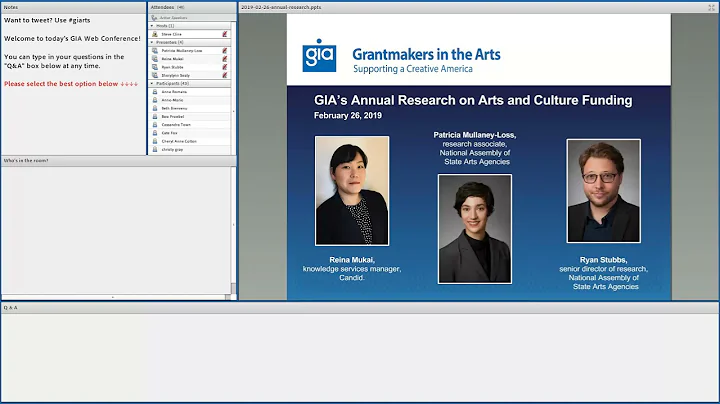
Task: Click the Active Speakers icon
Action: click(154, 17)
